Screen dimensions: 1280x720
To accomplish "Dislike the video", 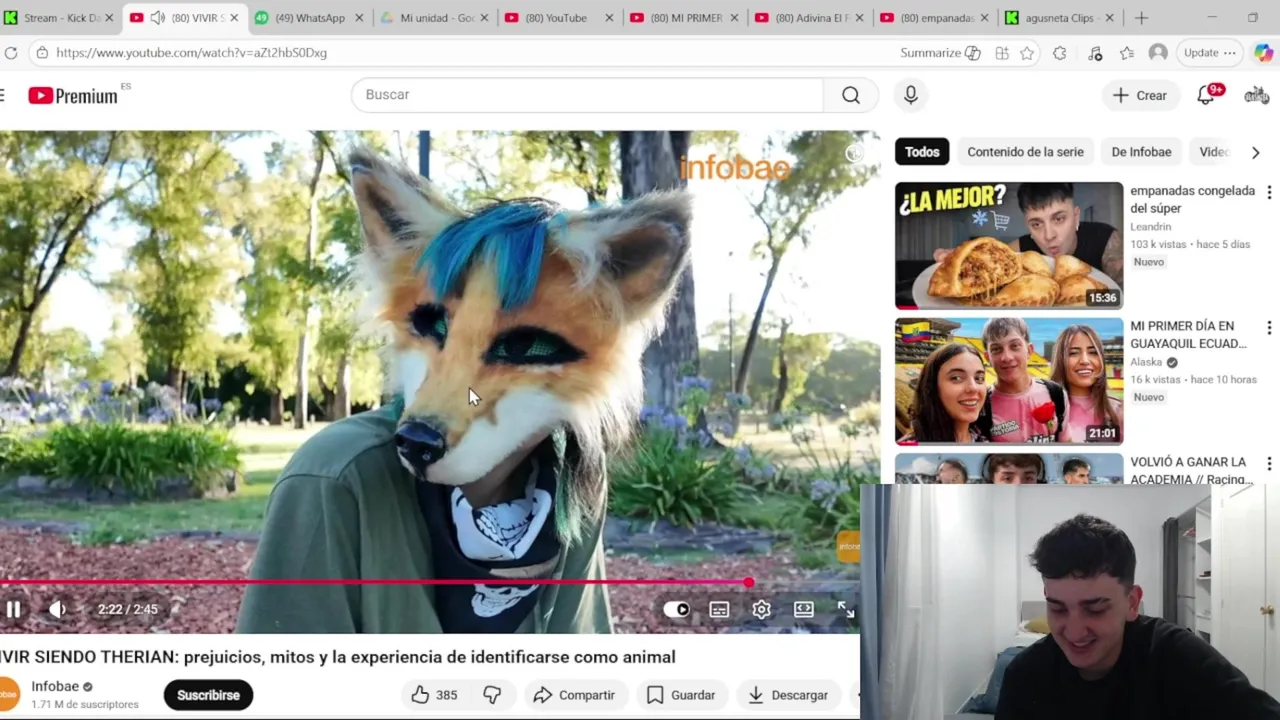I will (492, 695).
